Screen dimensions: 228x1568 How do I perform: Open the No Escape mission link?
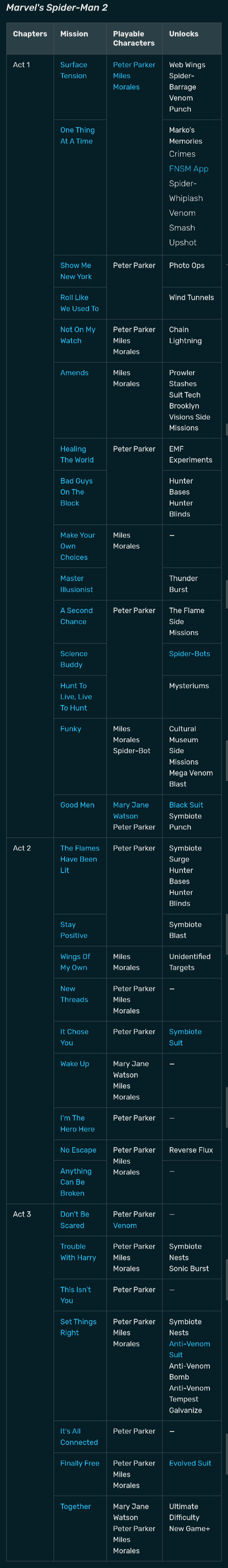[x=78, y=1150]
